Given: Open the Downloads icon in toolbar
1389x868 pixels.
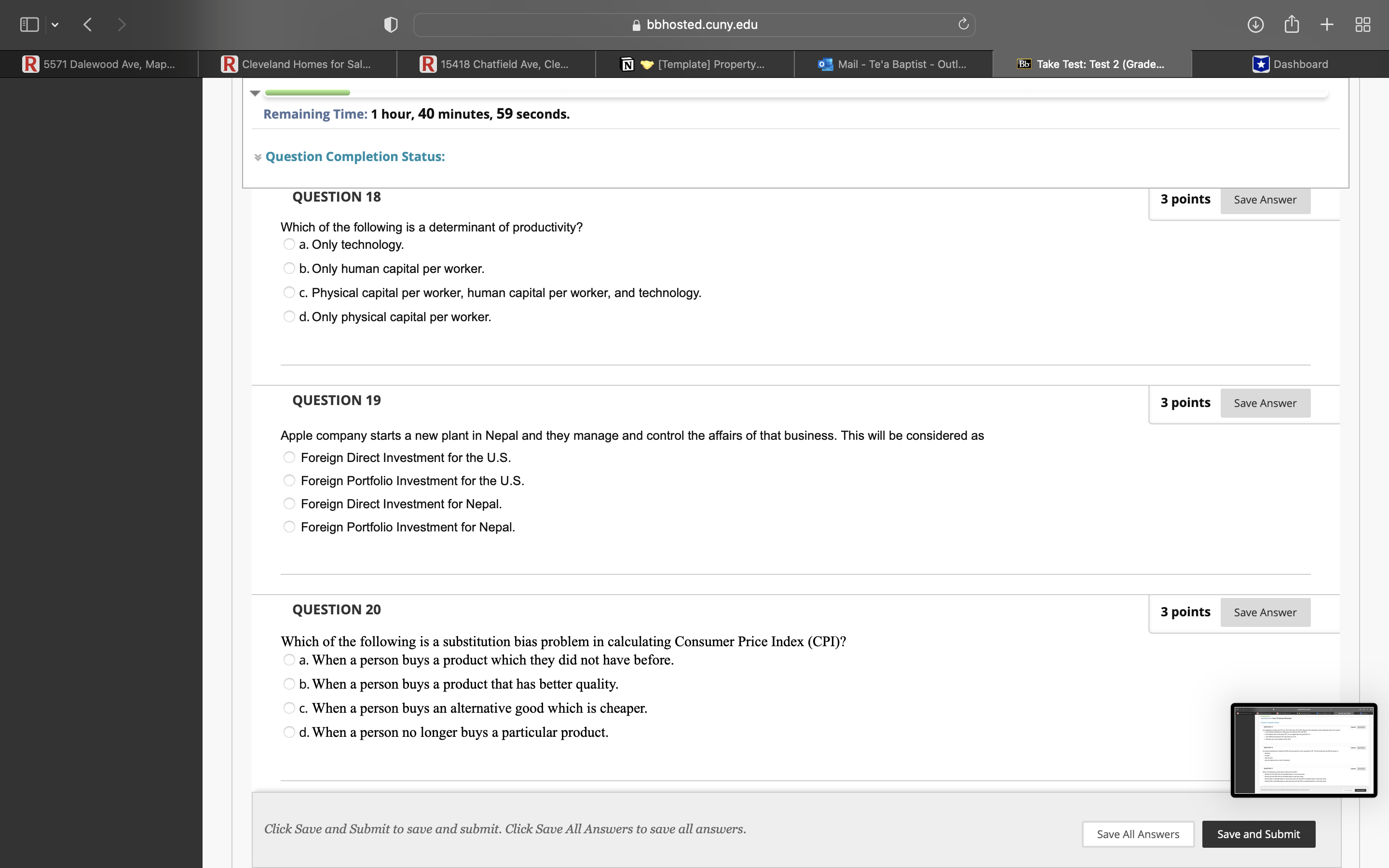Looking at the screenshot, I should point(1255,25).
